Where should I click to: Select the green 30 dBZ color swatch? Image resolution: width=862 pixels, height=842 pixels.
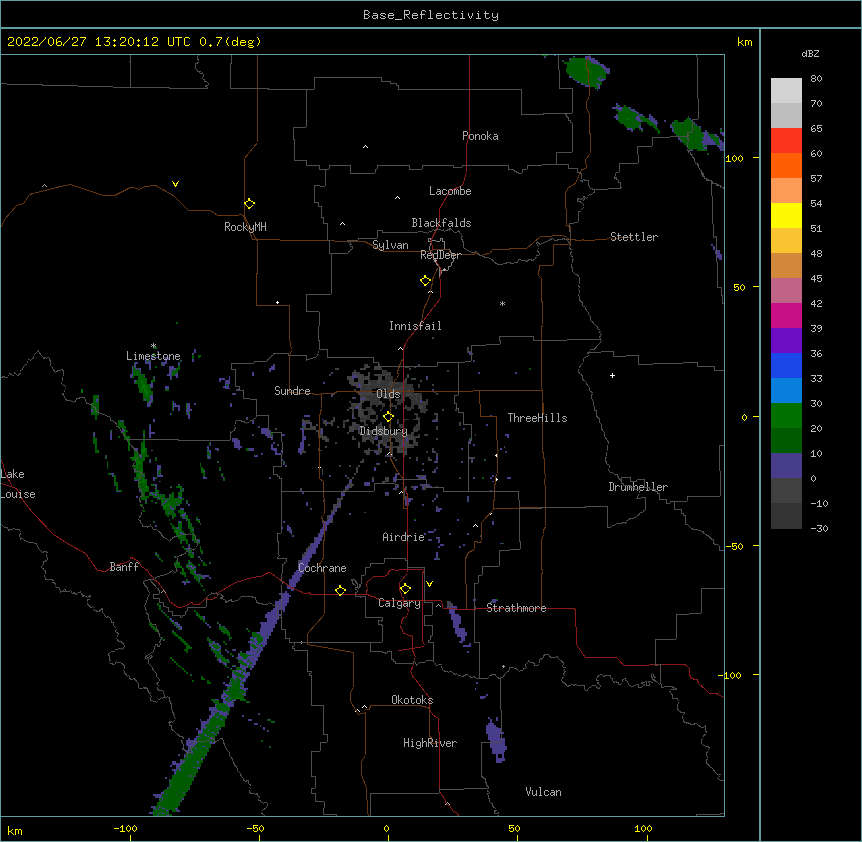point(786,416)
